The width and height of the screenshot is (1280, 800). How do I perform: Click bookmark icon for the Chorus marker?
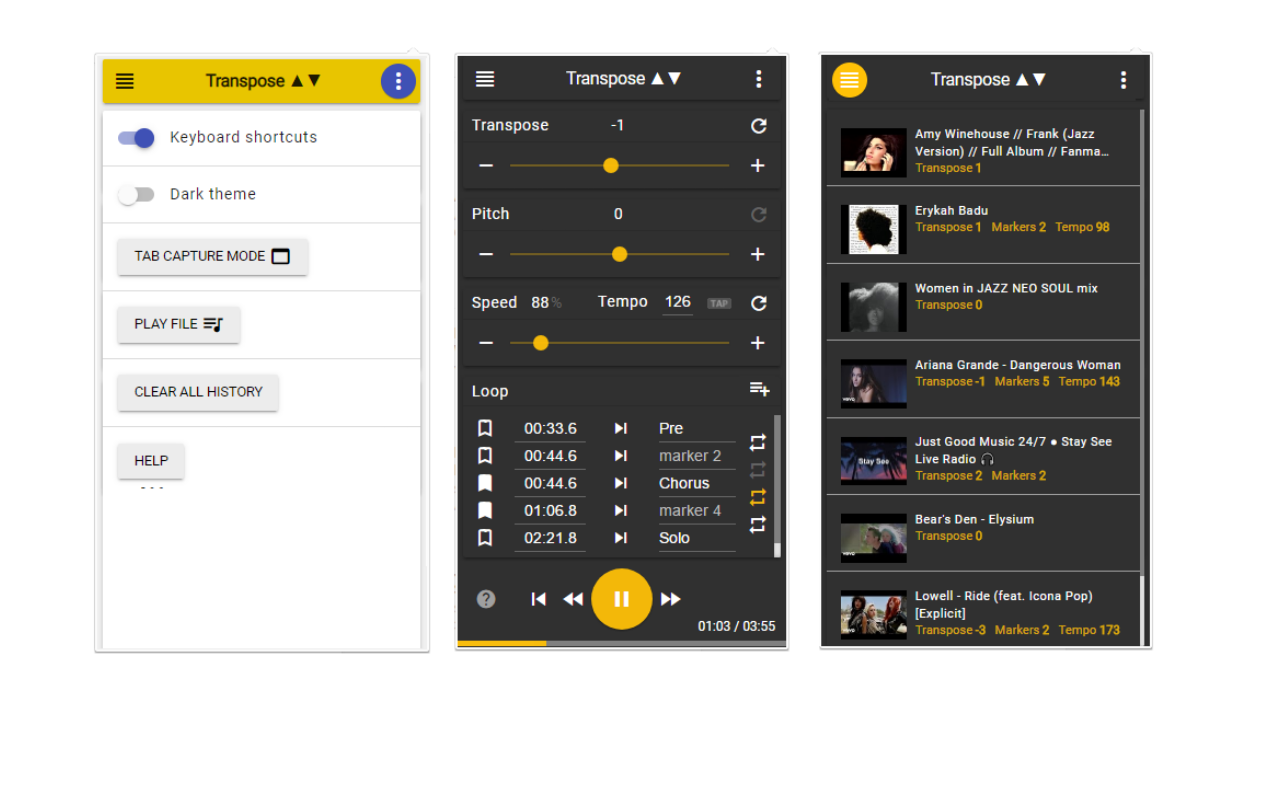point(485,483)
